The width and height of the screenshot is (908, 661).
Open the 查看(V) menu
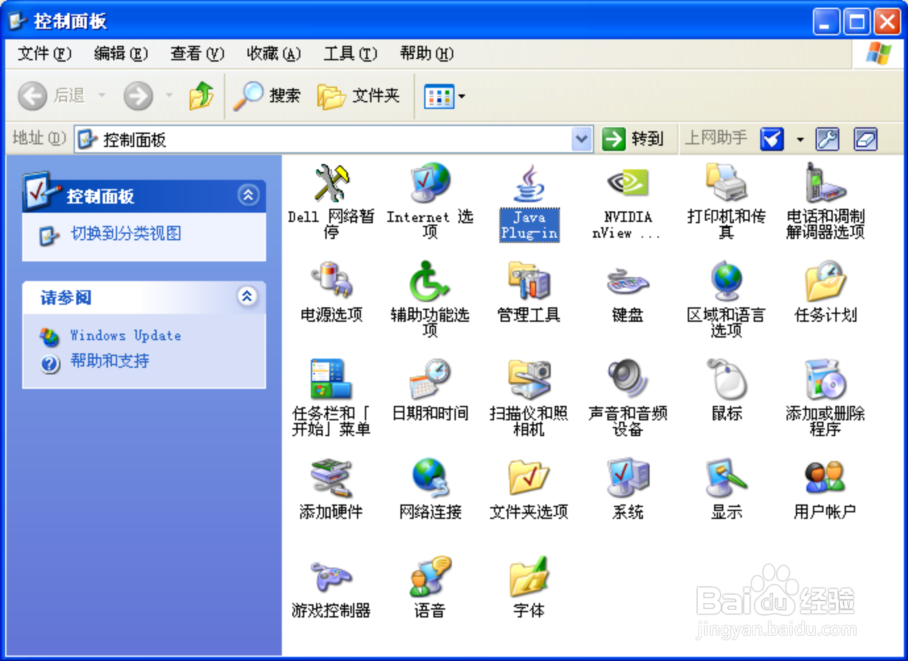[x=197, y=54]
